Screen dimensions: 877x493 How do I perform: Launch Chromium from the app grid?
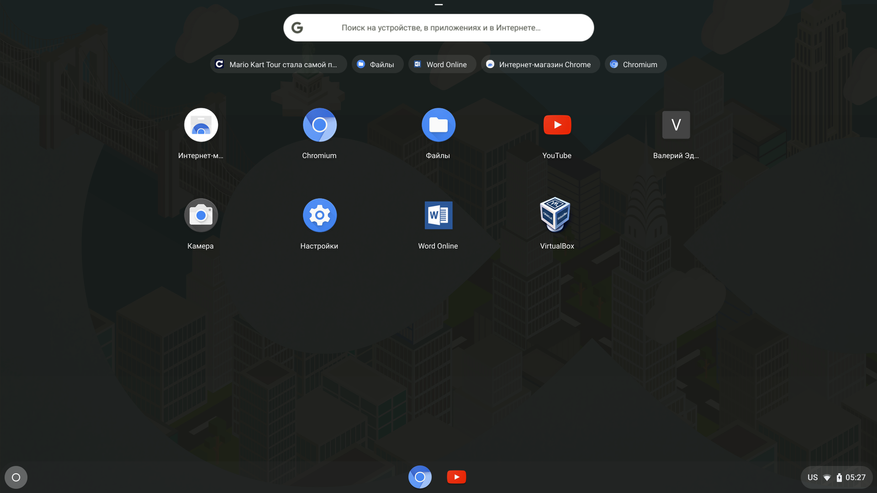(x=319, y=125)
